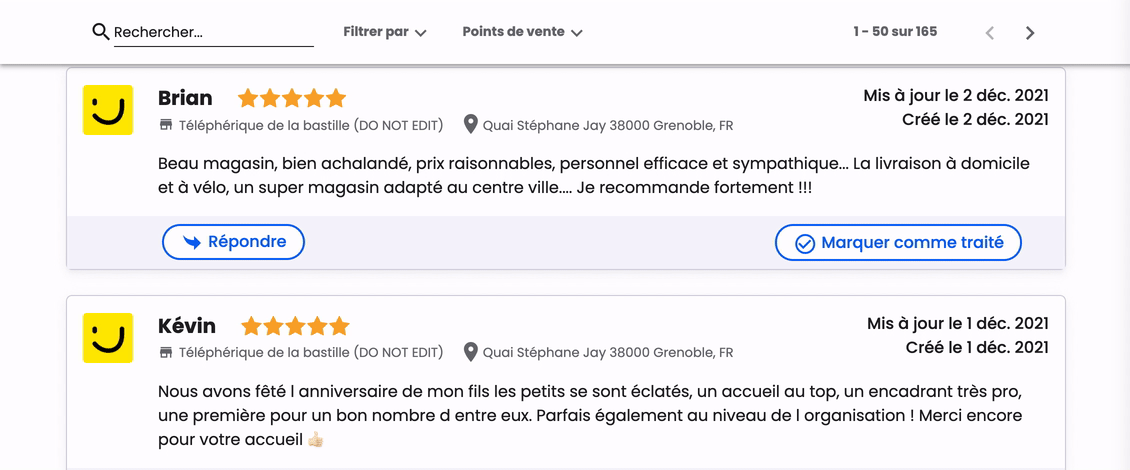Click Quai Stéphane Jay address in Kévin's review
The width and height of the screenshot is (1130, 470).
608,353
